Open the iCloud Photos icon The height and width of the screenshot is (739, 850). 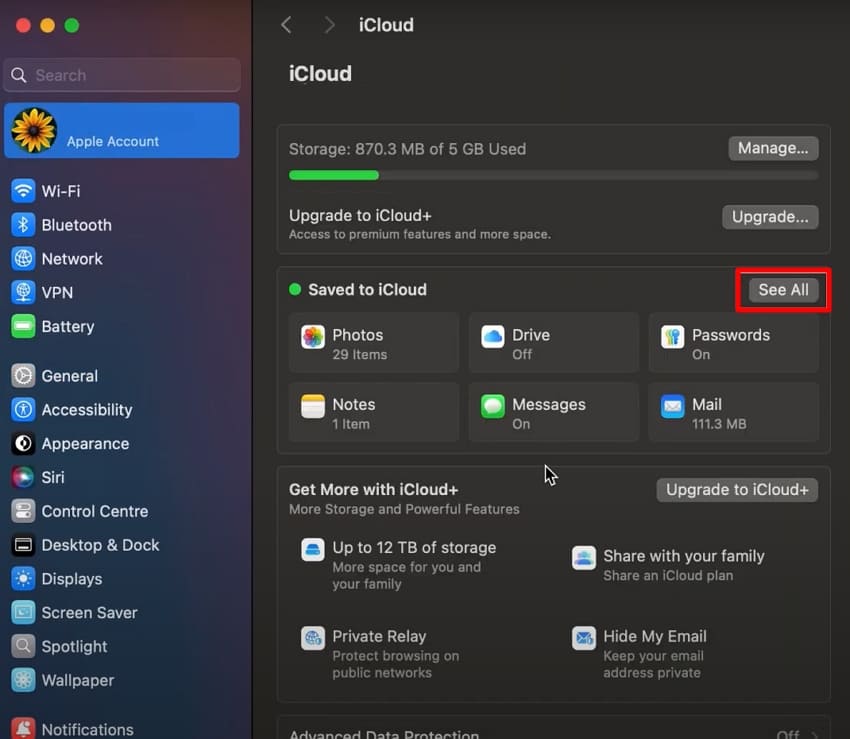point(313,337)
